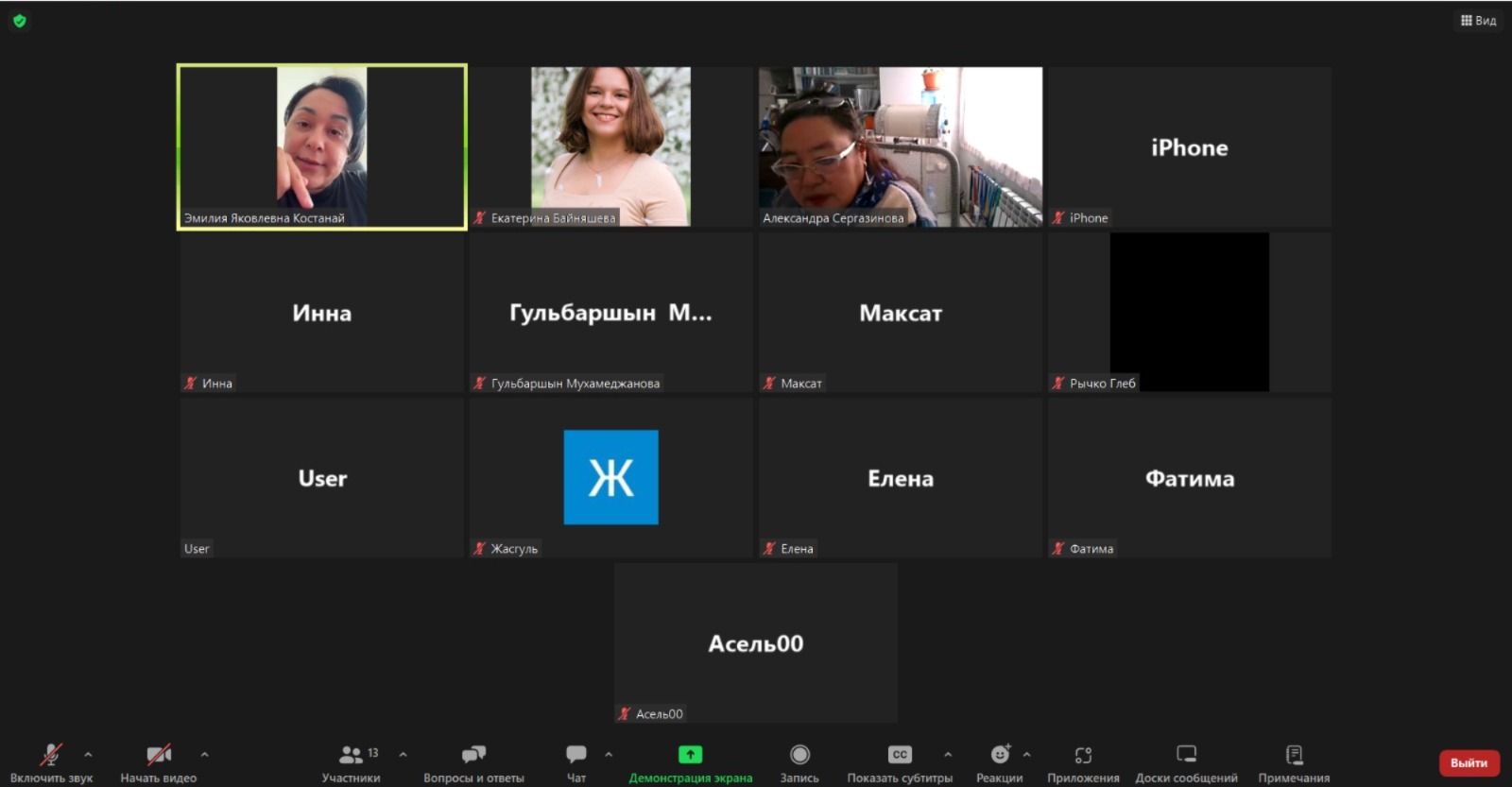Screen dimensions: 1512x787
Task: Turn on camera via Начать видео
Action: click(159, 755)
